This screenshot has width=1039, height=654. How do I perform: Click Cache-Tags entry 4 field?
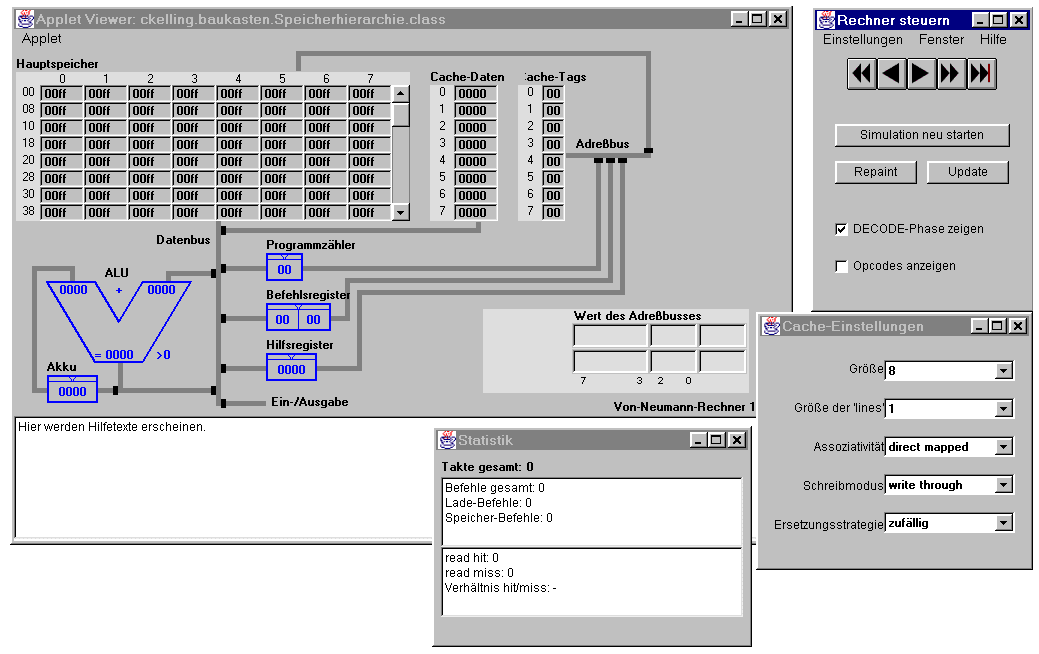click(x=553, y=161)
